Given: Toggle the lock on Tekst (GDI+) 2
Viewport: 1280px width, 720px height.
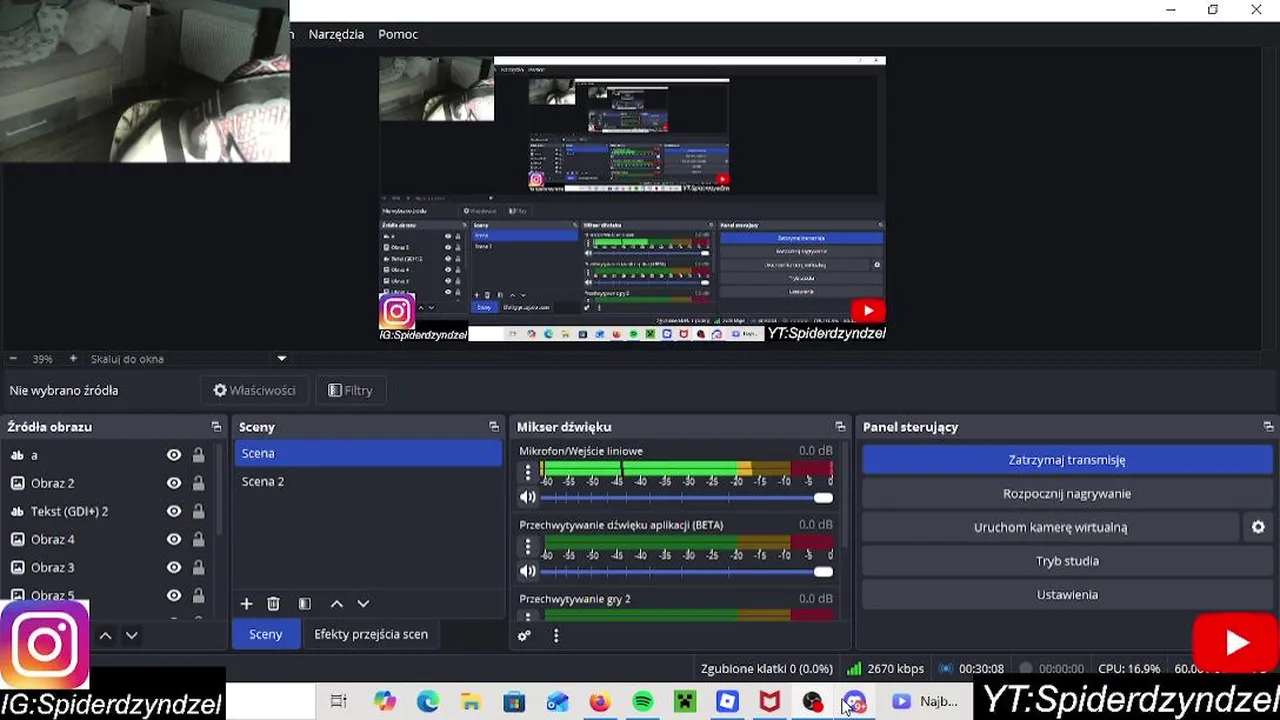Looking at the screenshot, I should tap(198, 511).
